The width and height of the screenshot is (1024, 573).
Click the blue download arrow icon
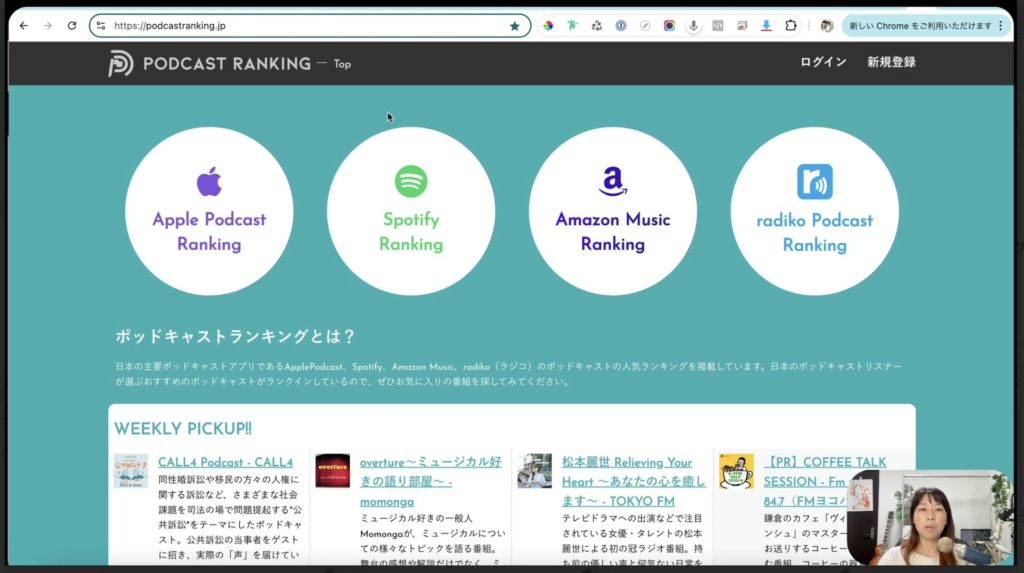click(x=766, y=26)
